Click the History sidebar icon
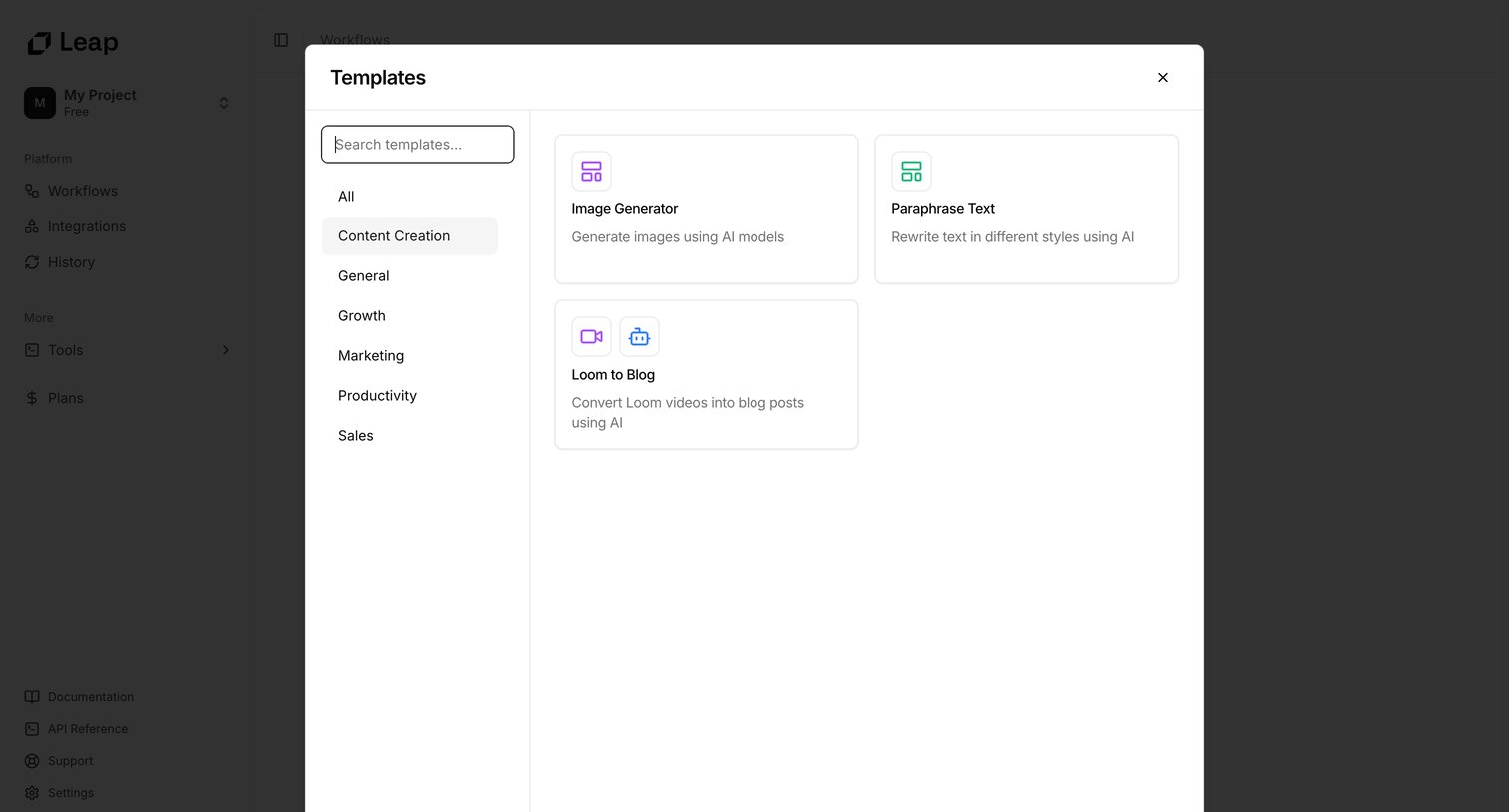Screen dimensions: 1509x812 32,262
